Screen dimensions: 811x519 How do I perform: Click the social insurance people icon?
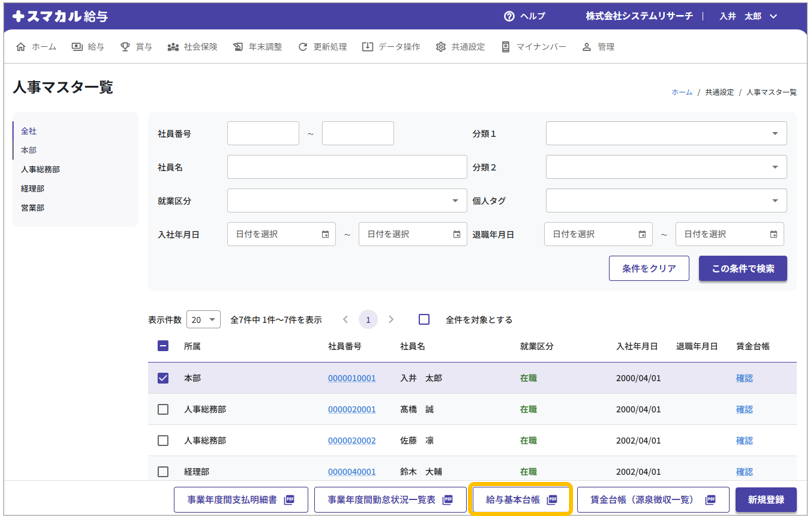[173, 47]
